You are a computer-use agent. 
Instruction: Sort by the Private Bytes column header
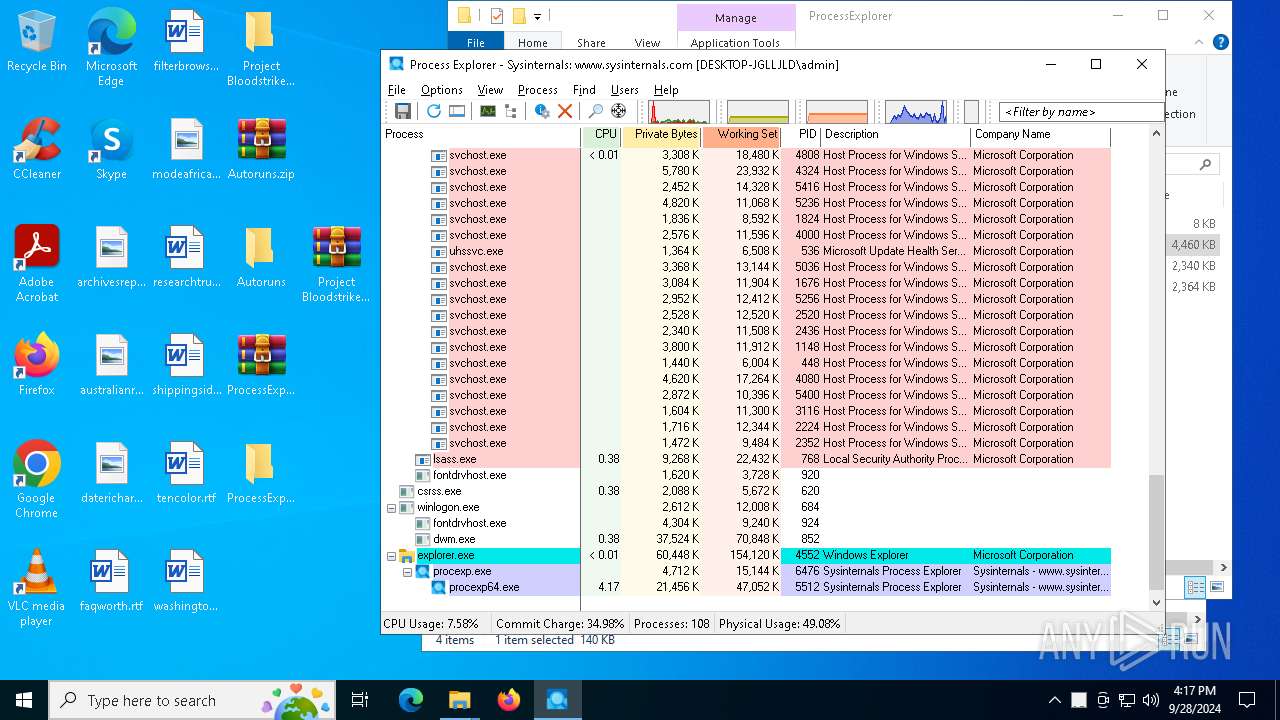(662, 134)
